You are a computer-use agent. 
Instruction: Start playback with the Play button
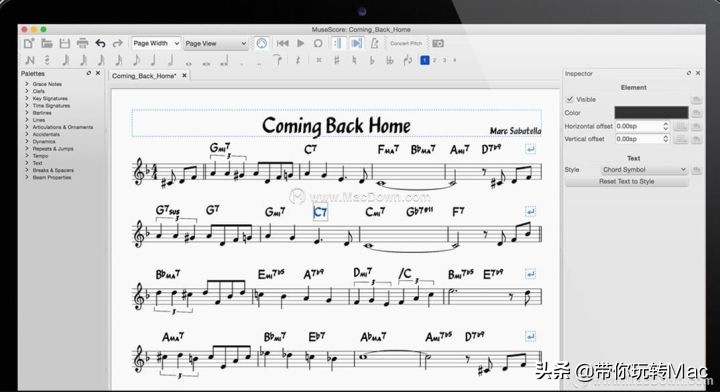click(x=301, y=43)
